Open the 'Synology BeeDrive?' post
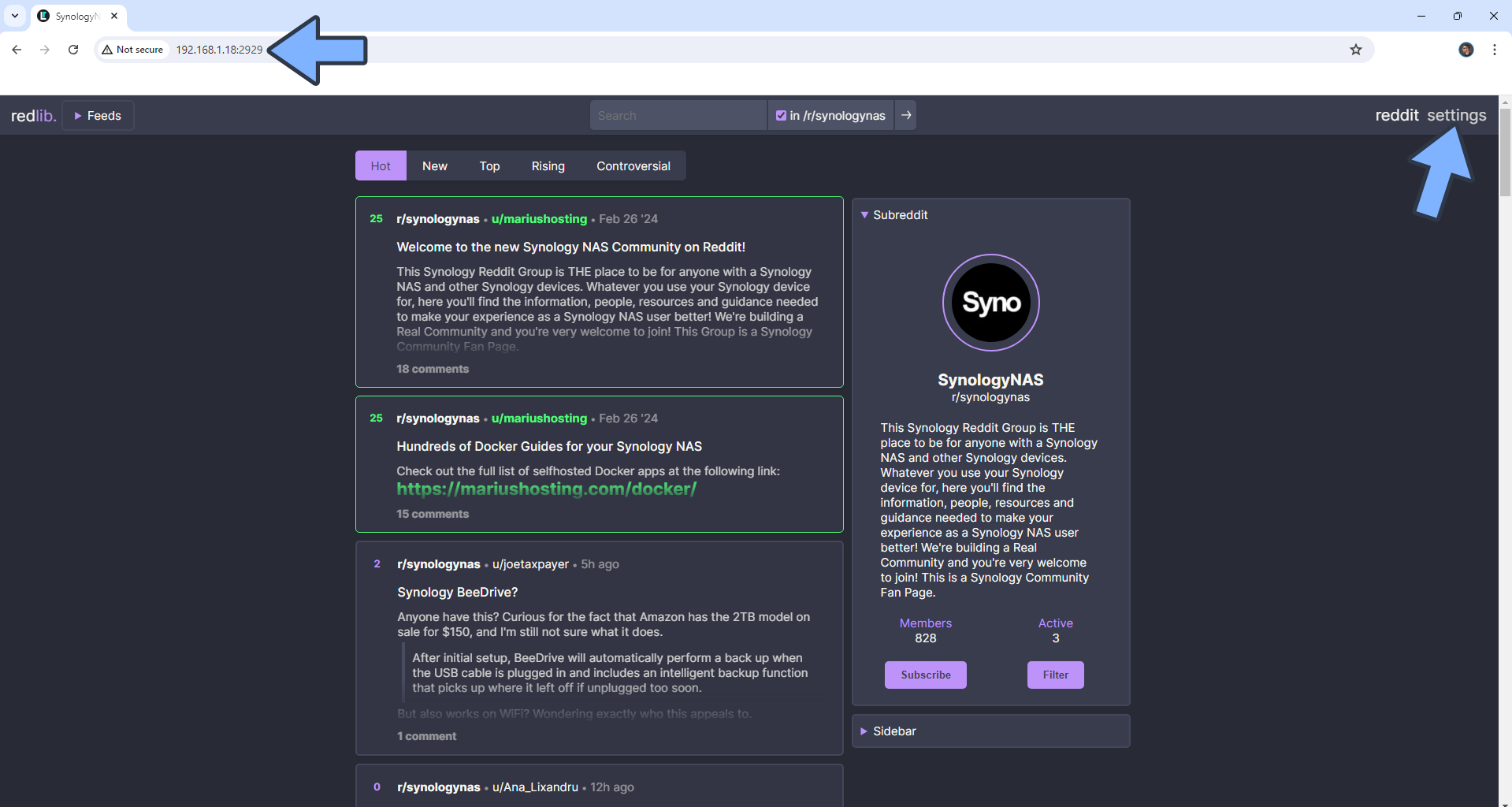This screenshot has height=807, width=1512. click(457, 592)
